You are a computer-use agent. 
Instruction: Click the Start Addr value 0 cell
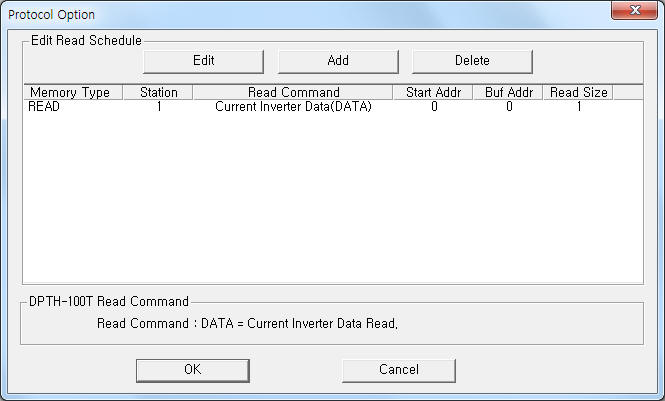tap(434, 106)
